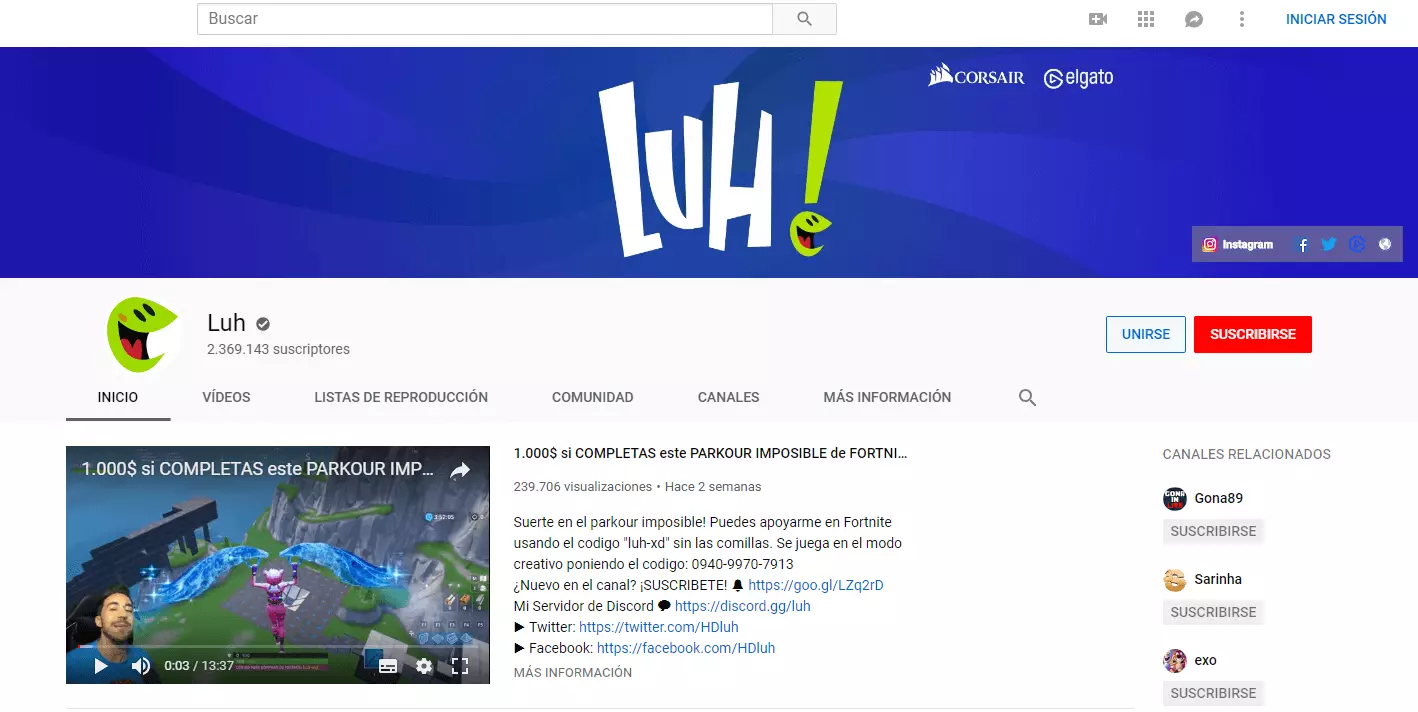This screenshot has width=1418, height=712.
Task: Click the Corsair logo on banner
Action: pyautogui.click(x=976, y=76)
